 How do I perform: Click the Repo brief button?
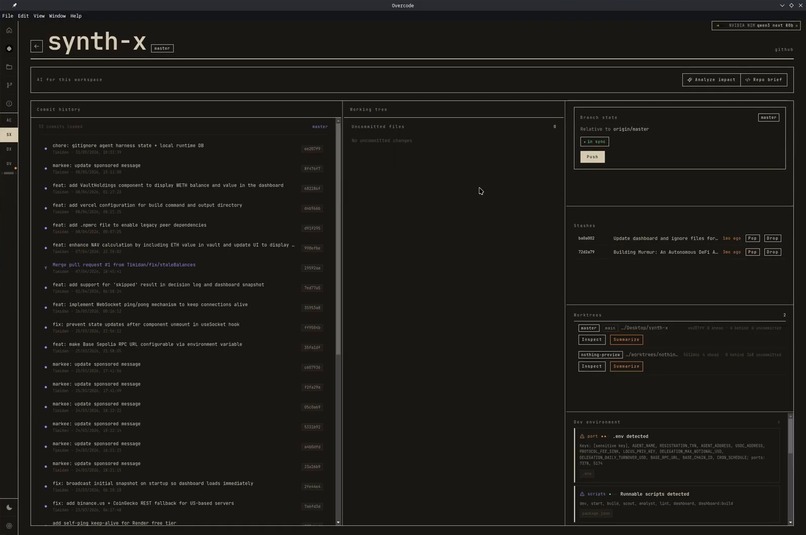(x=764, y=80)
